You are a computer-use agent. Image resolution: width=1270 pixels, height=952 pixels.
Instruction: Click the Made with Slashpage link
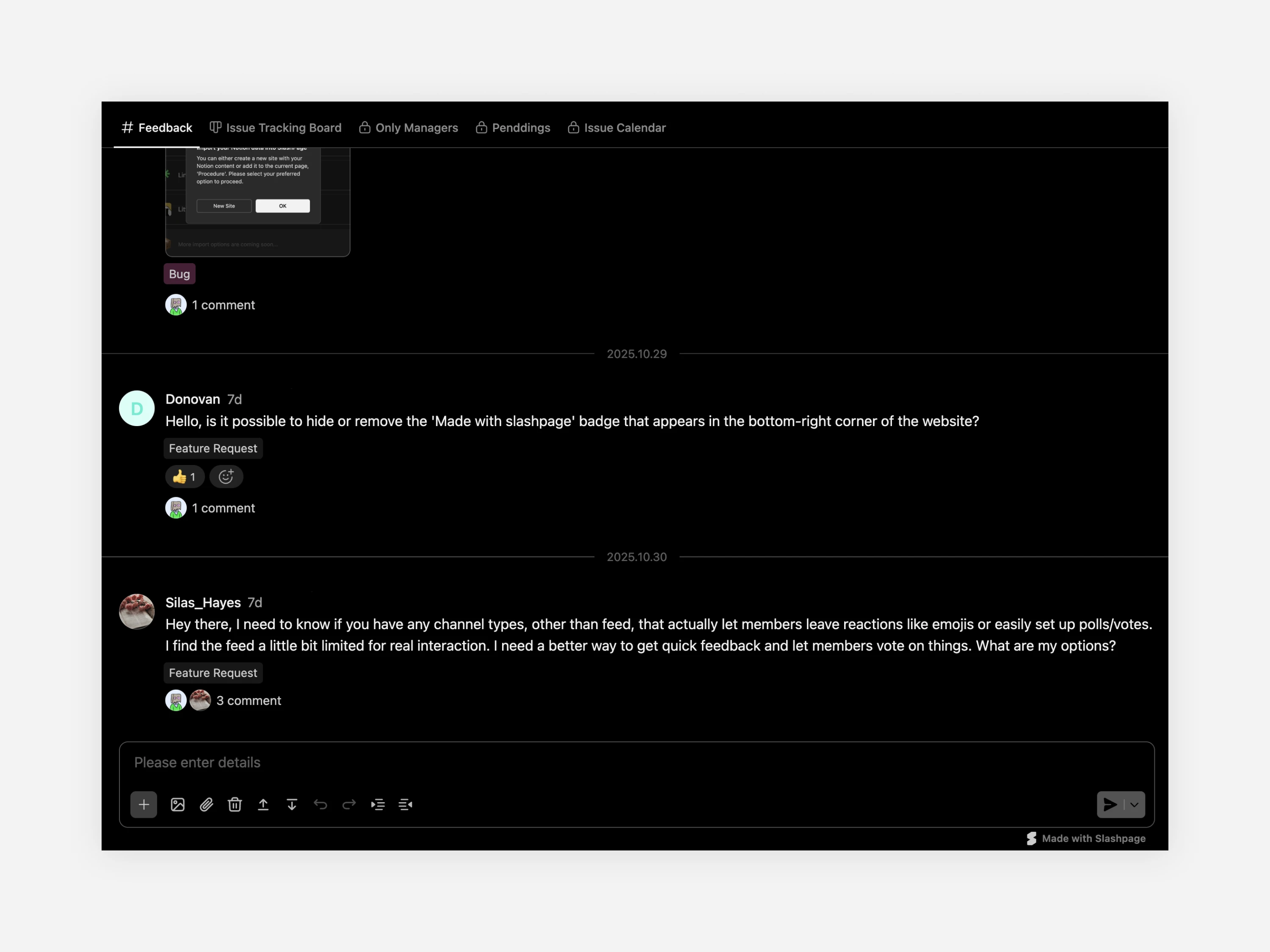pos(1086,838)
